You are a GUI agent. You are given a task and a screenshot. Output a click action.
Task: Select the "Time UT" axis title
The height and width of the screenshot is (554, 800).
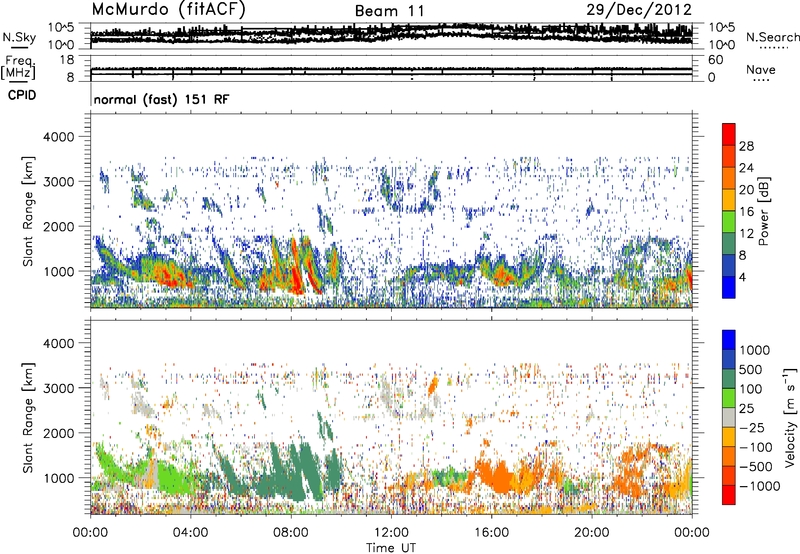point(391,548)
